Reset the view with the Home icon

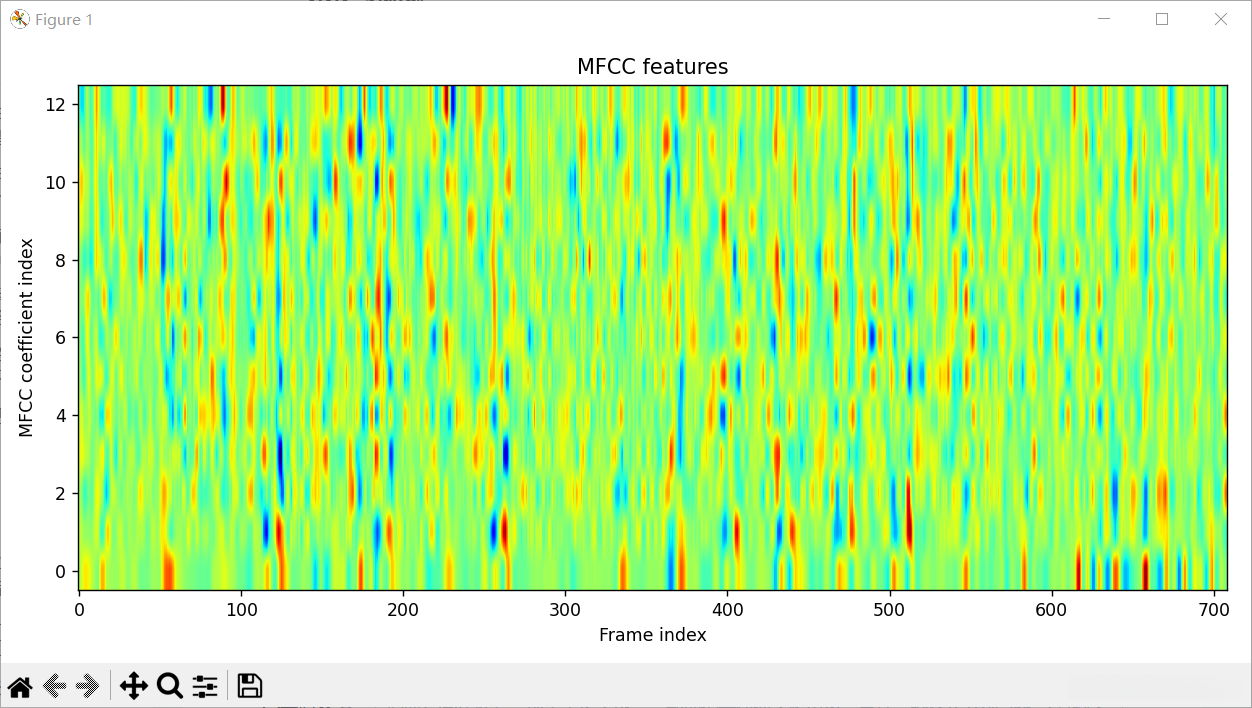click(20, 686)
